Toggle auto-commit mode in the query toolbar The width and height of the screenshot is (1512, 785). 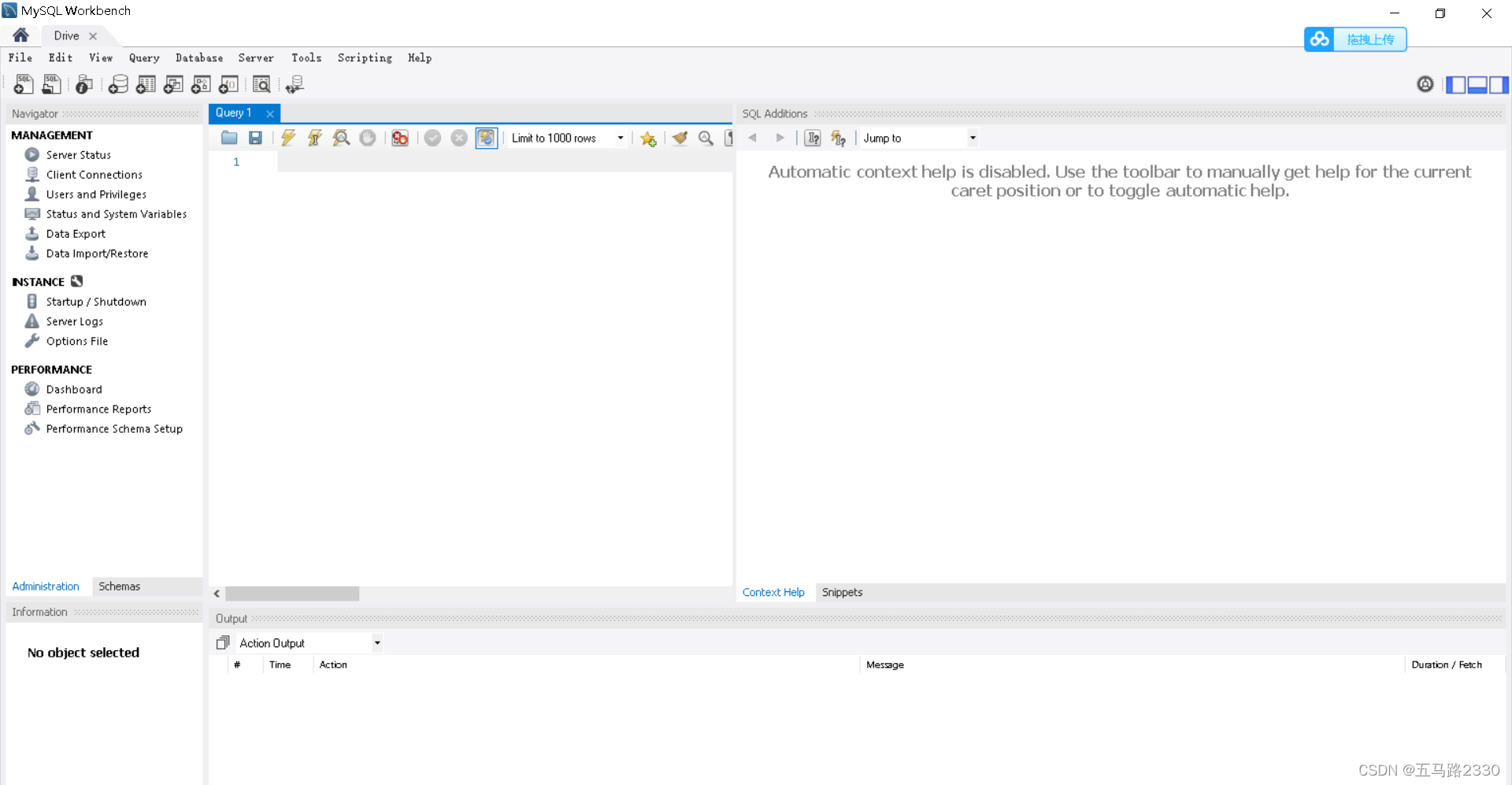pos(487,138)
